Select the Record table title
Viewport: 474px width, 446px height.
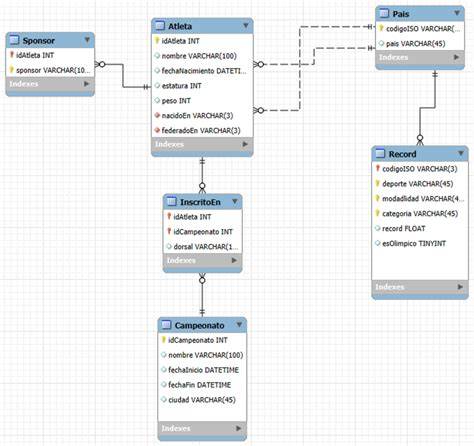pos(402,154)
